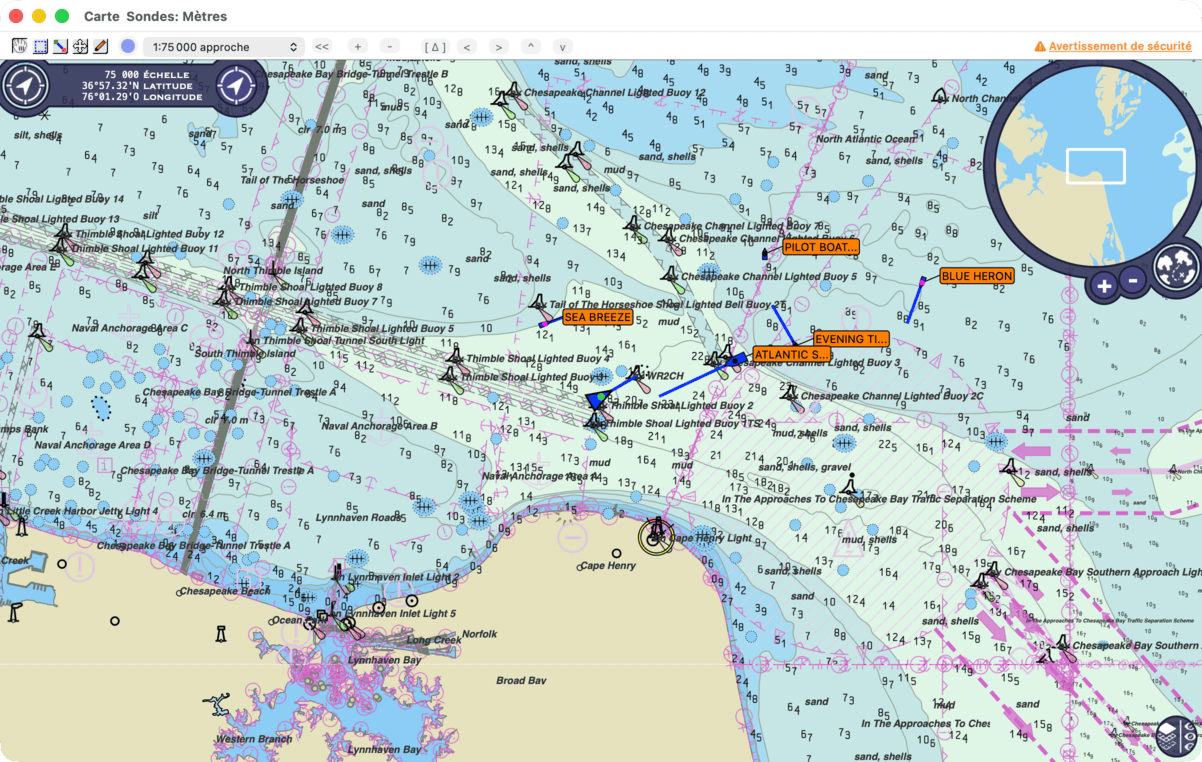This screenshot has width=1202, height=762.
Task: Click the Broad Bay label
Action: pyautogui.click(x=521, y=681)
